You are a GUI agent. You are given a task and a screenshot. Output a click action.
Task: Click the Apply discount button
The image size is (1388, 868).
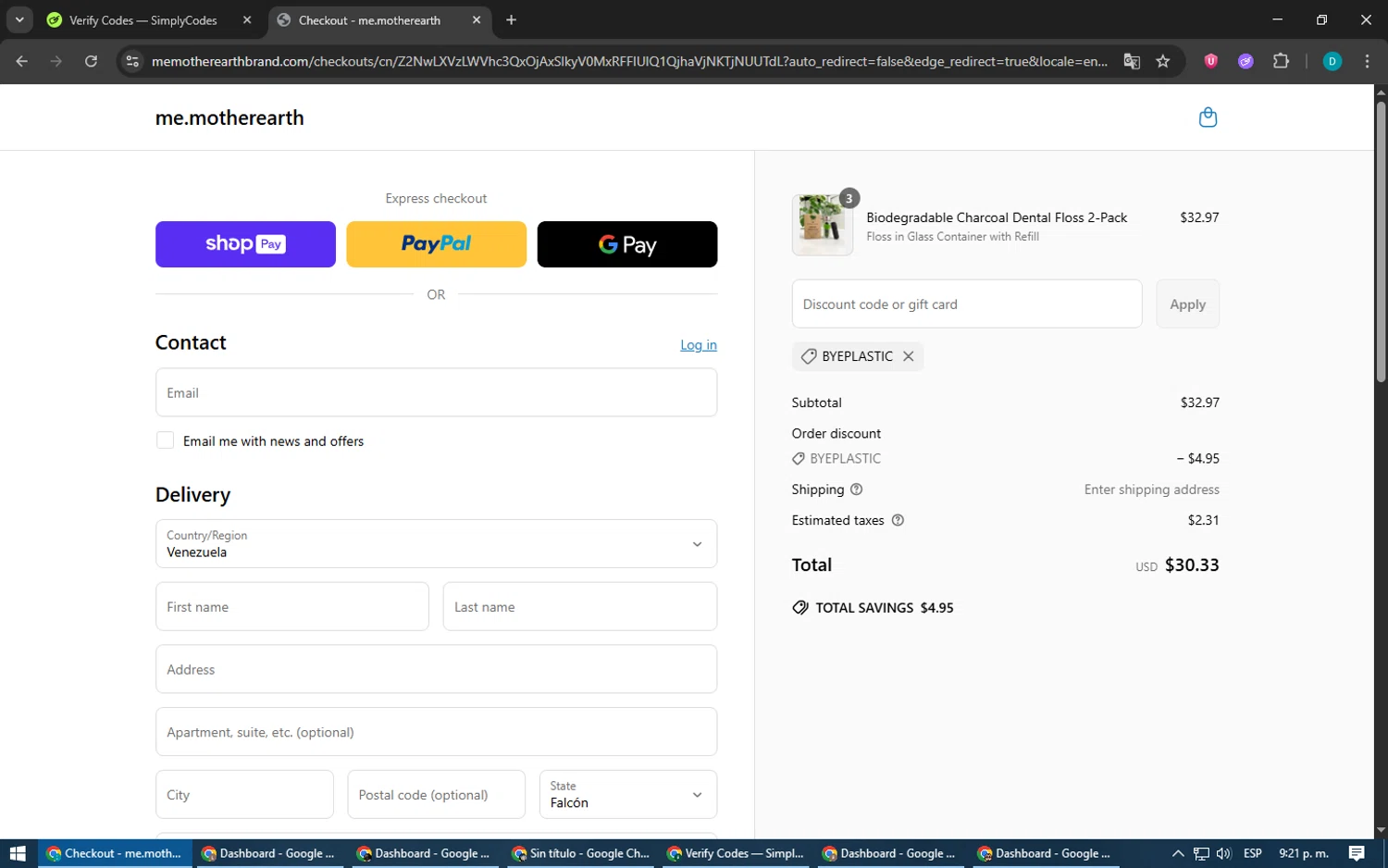[1188, 304]
